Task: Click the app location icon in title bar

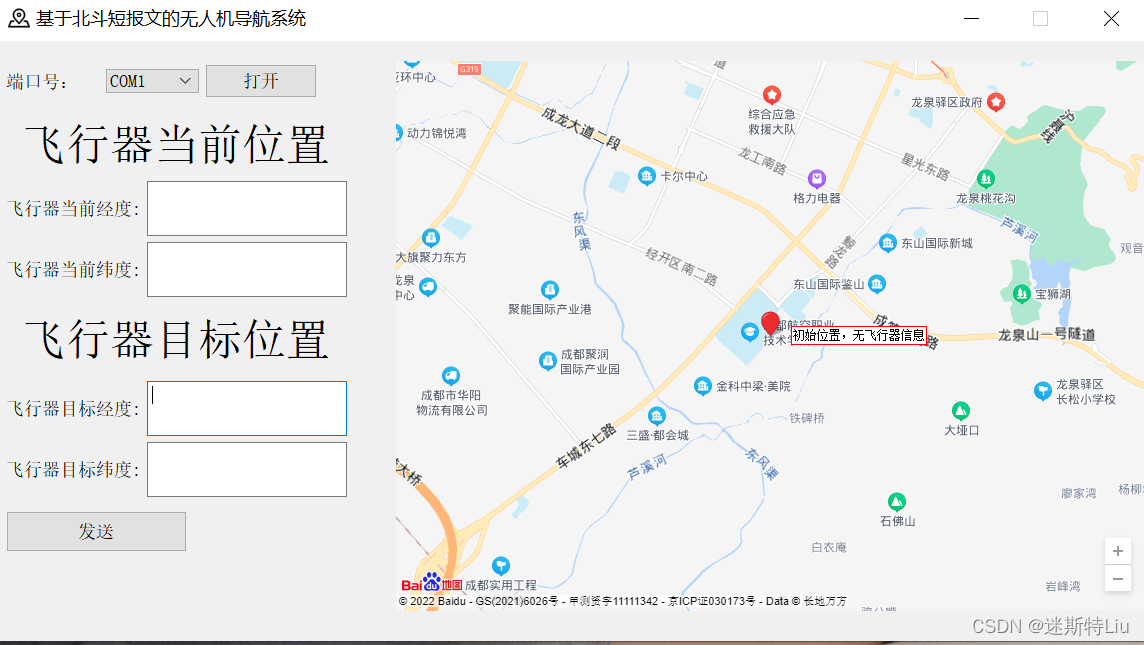Action: (18, 18)
